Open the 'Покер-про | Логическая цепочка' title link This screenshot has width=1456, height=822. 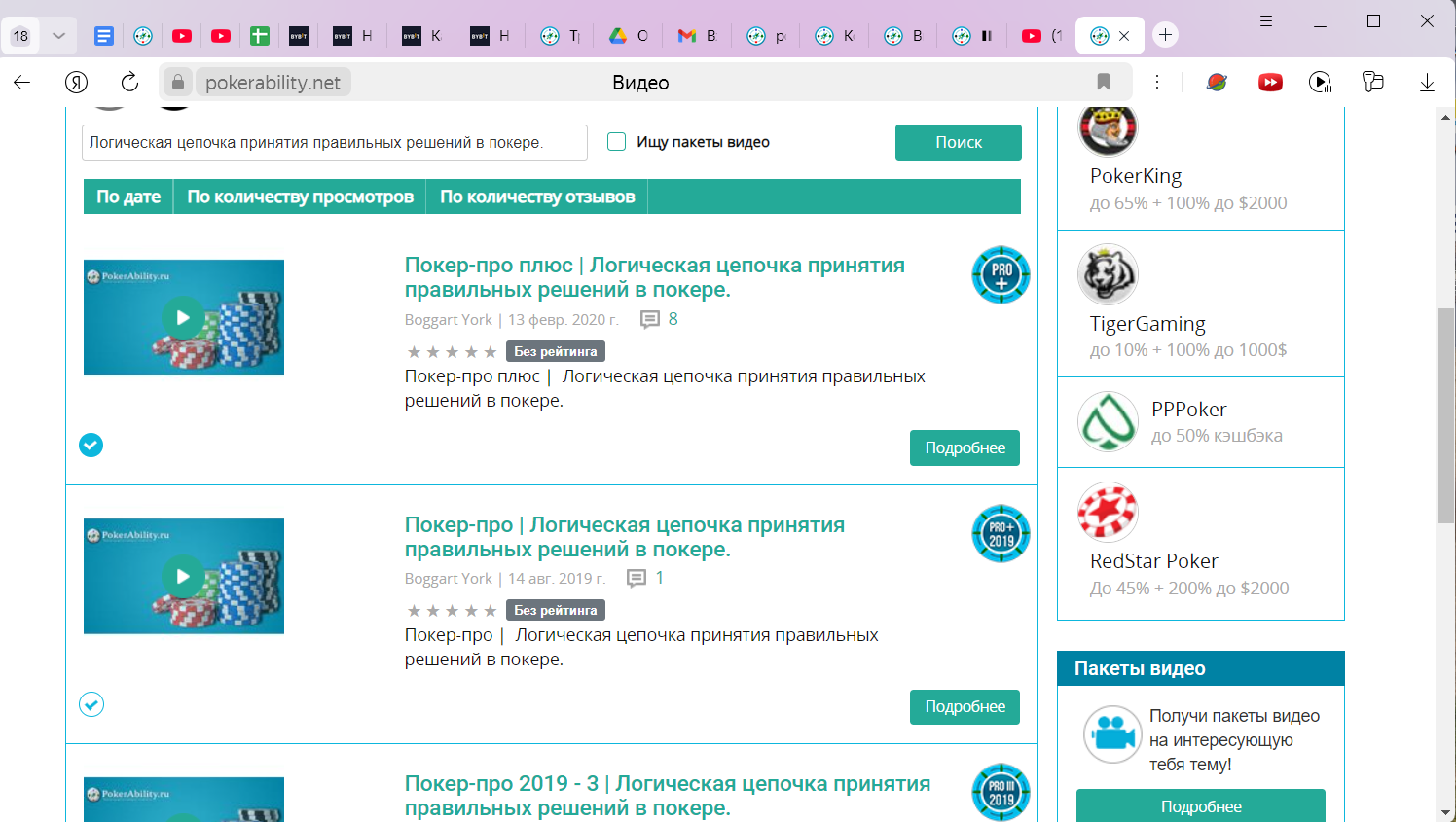coord(624,537)
